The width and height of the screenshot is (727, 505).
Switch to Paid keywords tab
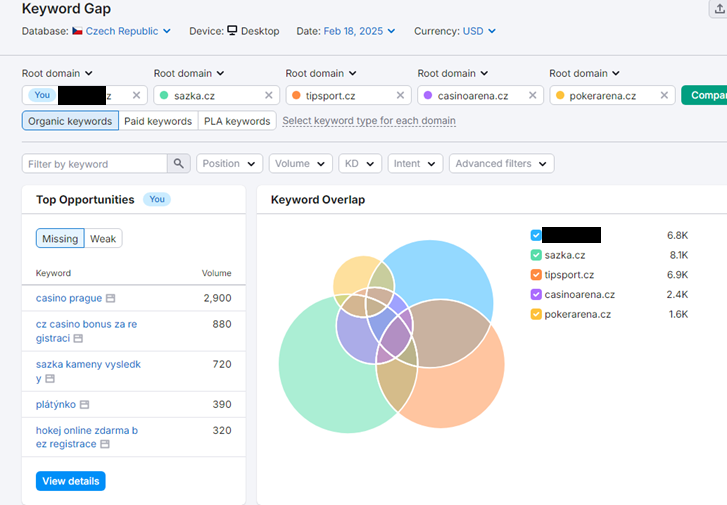click(x=158, y=121)
